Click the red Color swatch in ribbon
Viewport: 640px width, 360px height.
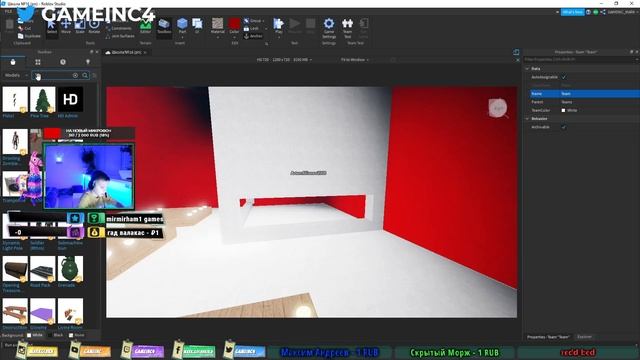coord(234,23)
